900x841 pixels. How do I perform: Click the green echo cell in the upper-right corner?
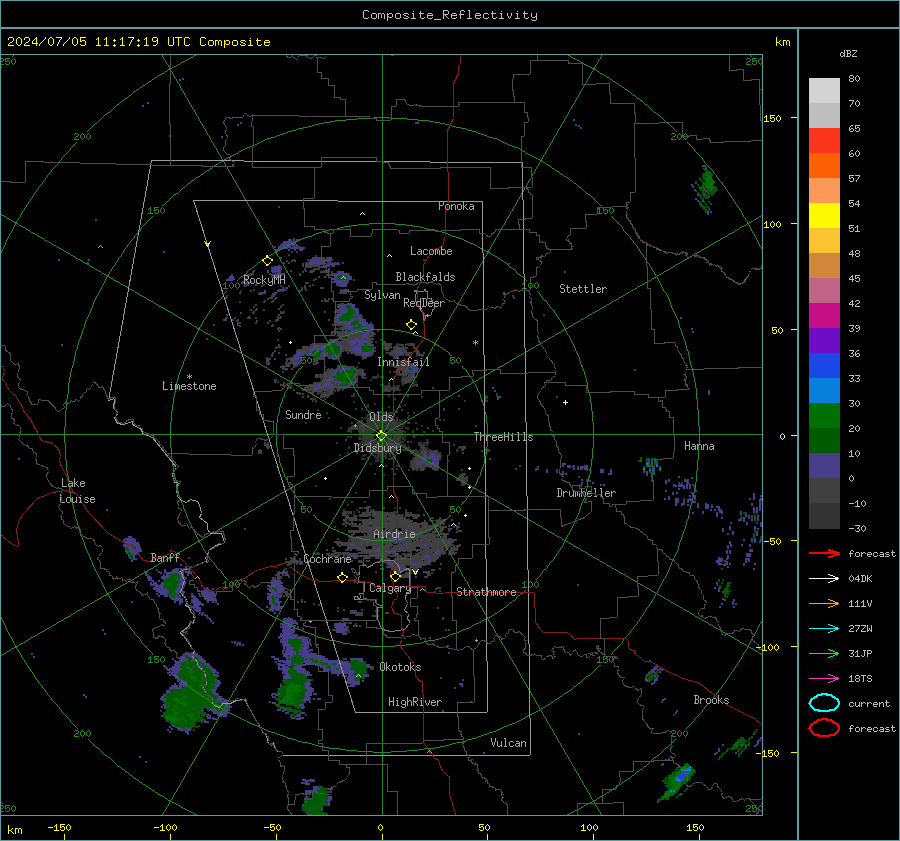[705, 187]
